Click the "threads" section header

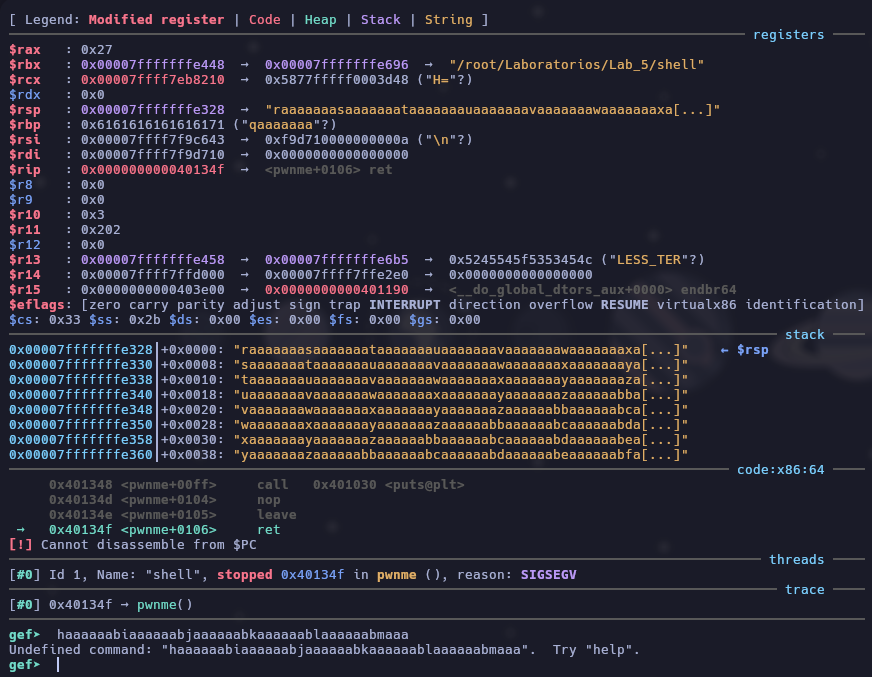[796, 560]
